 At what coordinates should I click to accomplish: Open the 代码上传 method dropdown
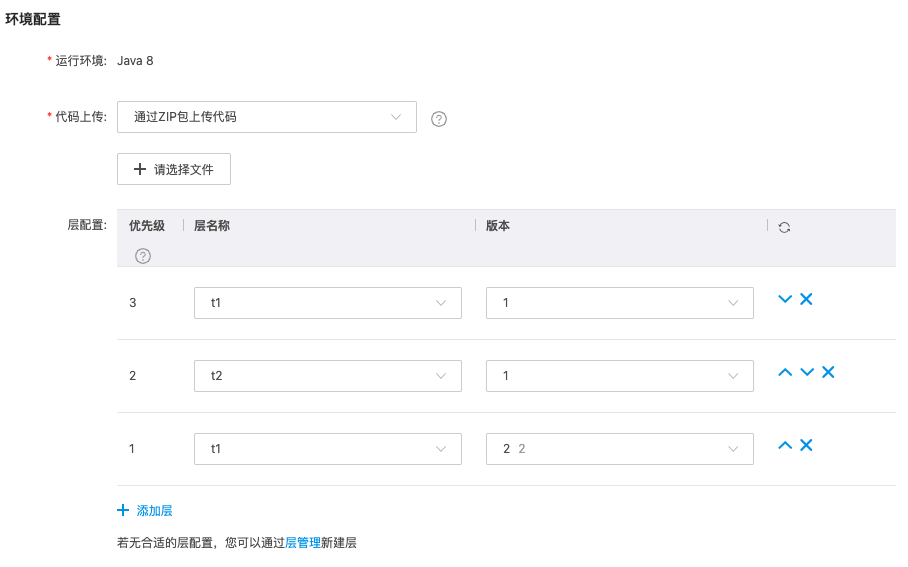[x=267, y=117]
